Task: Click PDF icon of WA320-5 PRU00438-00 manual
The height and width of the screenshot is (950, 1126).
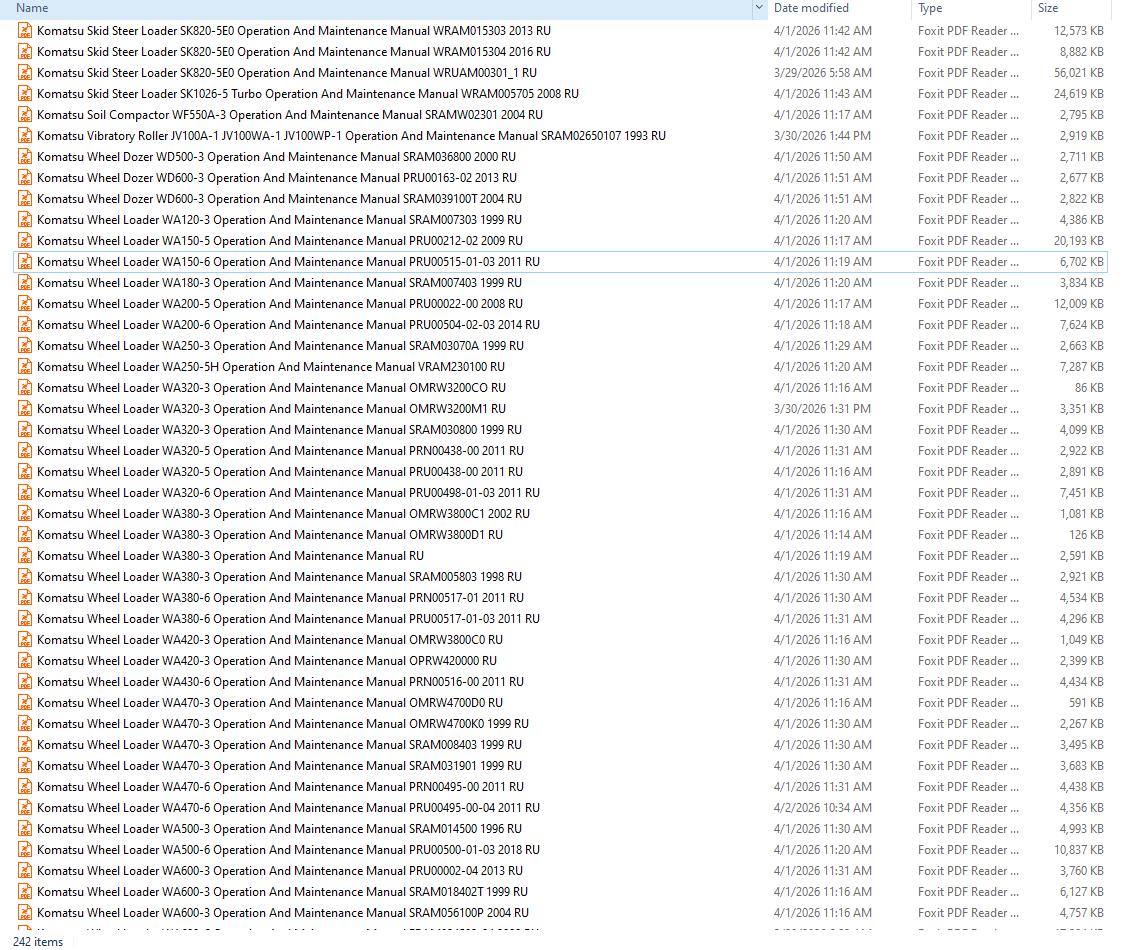Action: click(25, 472)
